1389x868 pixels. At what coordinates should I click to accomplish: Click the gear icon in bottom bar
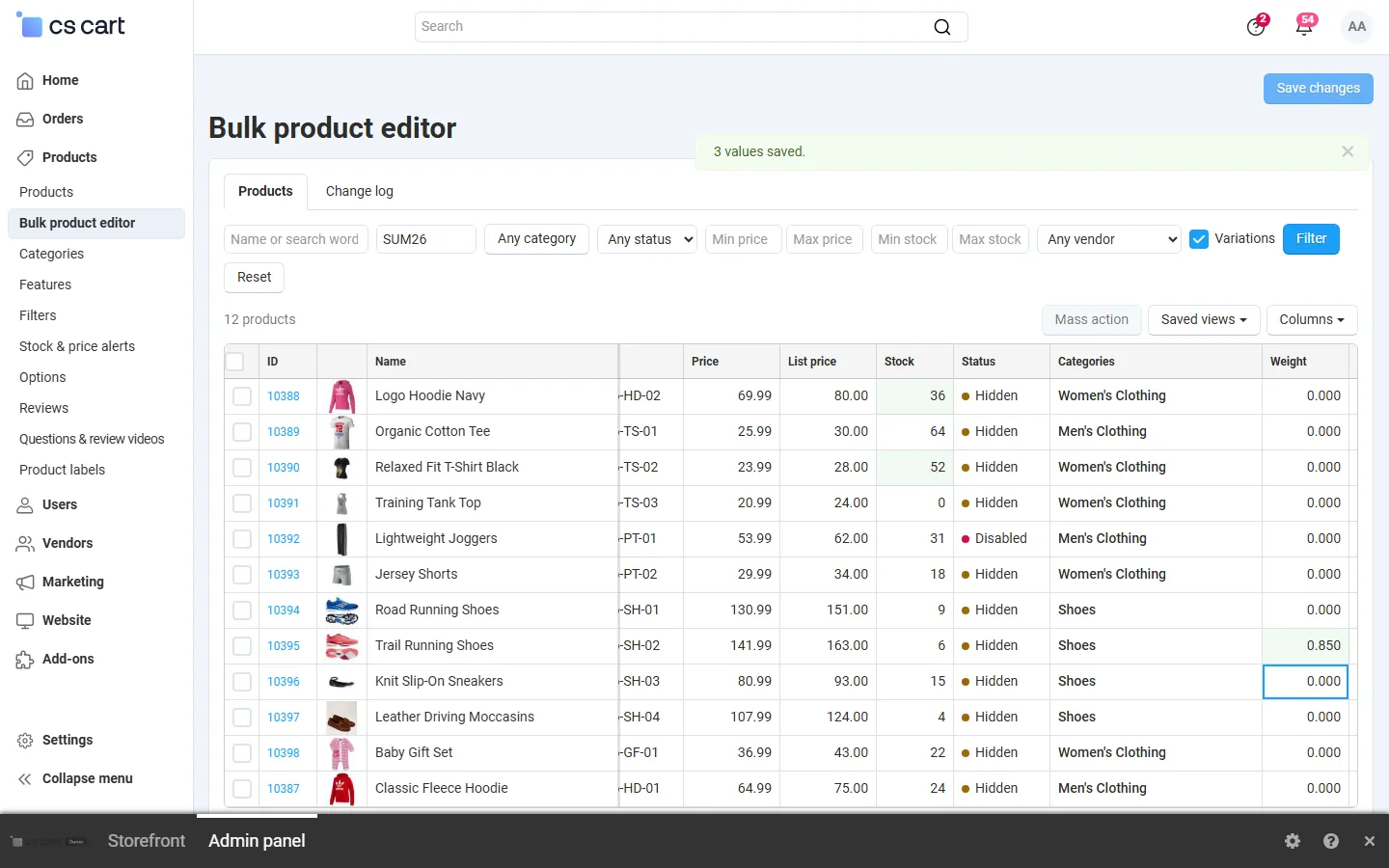(x=1293, y=841)
